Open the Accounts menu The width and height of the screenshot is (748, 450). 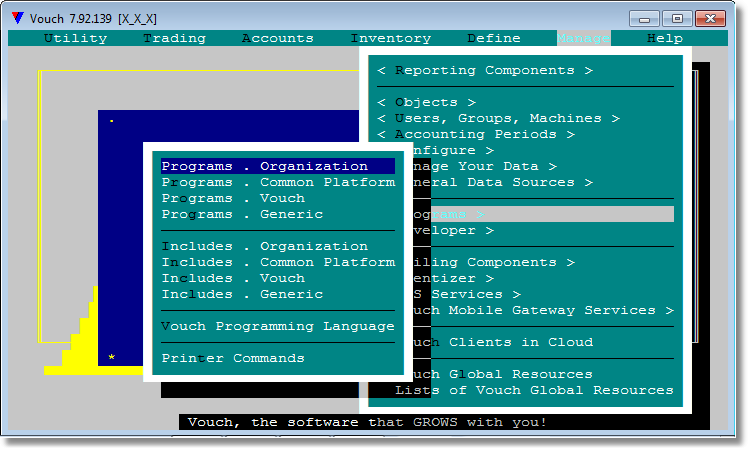(x=278, y=38)
